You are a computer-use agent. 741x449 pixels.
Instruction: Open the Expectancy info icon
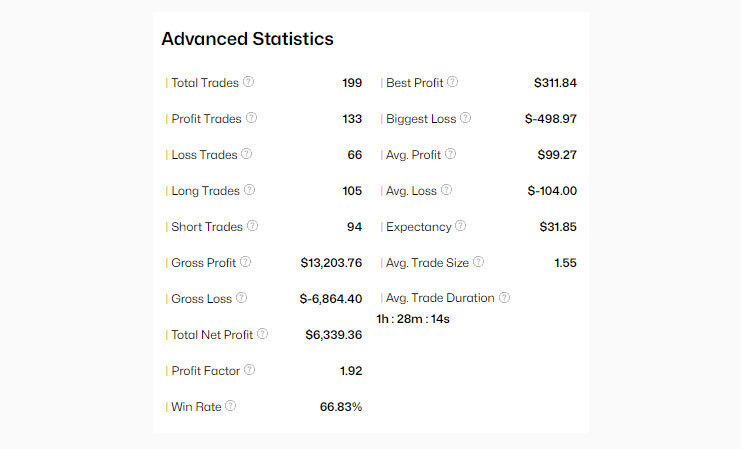coord(460,226)
